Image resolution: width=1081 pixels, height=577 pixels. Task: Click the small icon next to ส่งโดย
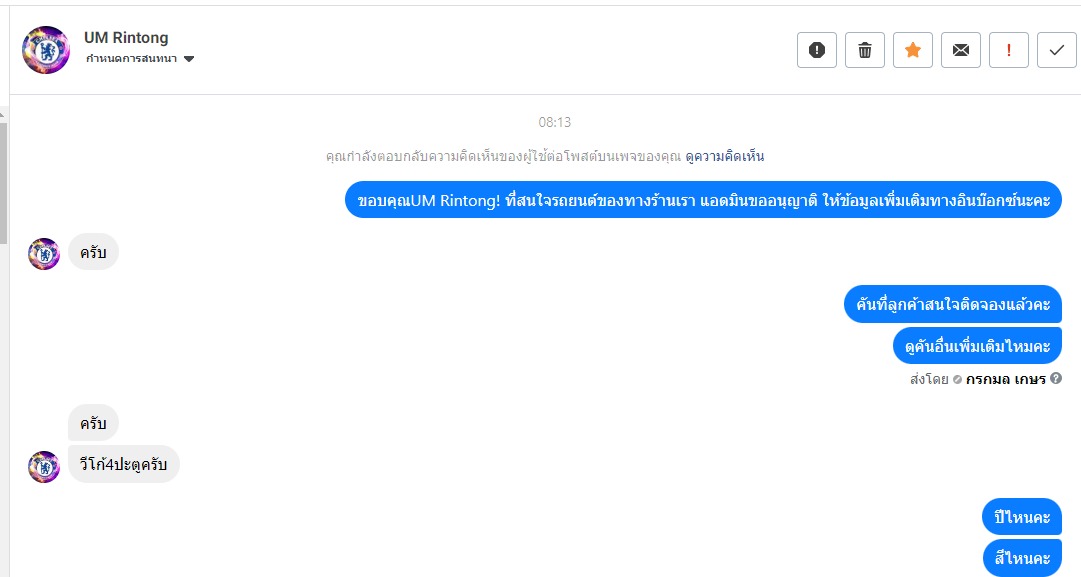957,379
